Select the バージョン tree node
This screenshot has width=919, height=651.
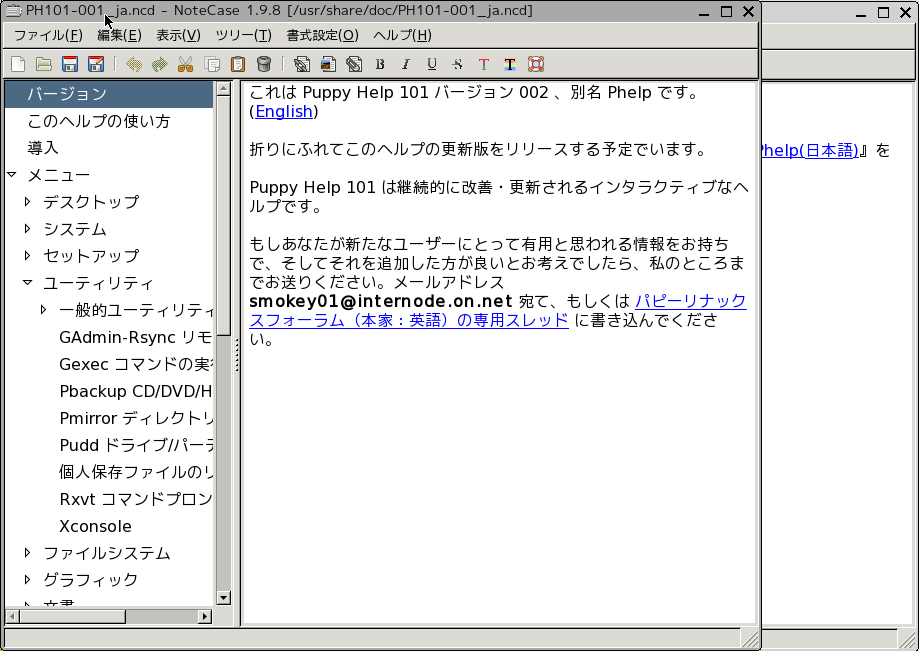coord(109,94)
